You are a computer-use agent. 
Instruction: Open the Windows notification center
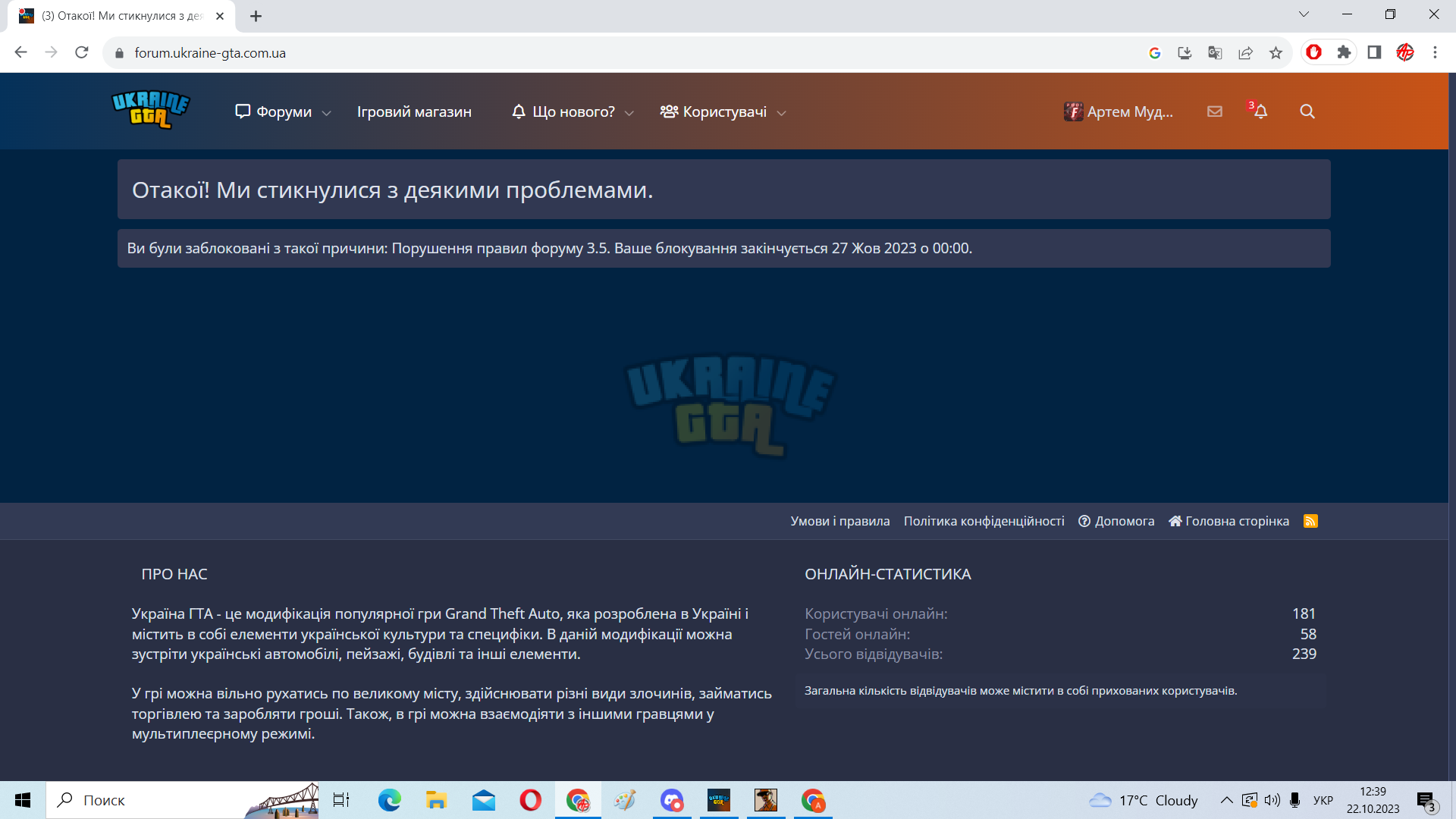point(1426,800)
